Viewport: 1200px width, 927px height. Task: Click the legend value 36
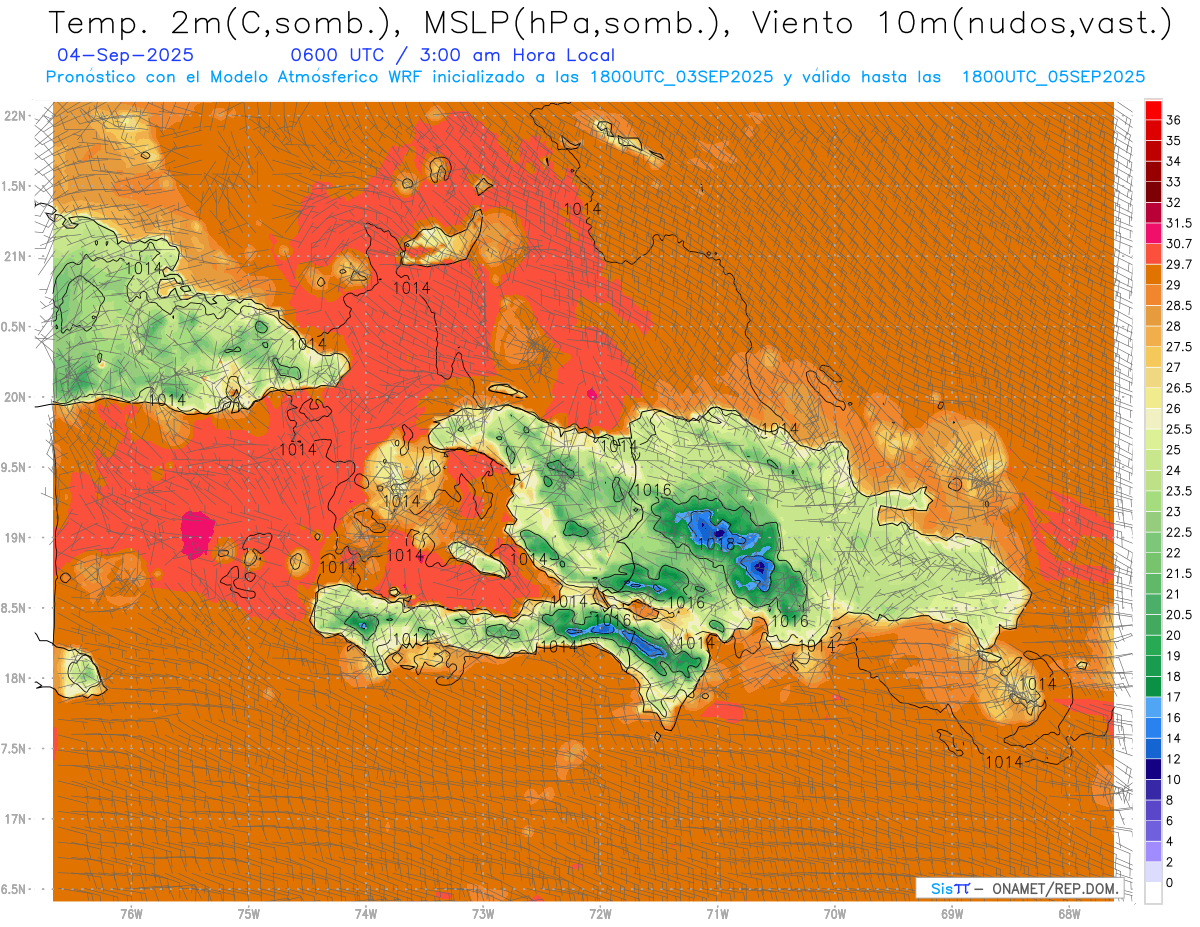coord(1174,120)
